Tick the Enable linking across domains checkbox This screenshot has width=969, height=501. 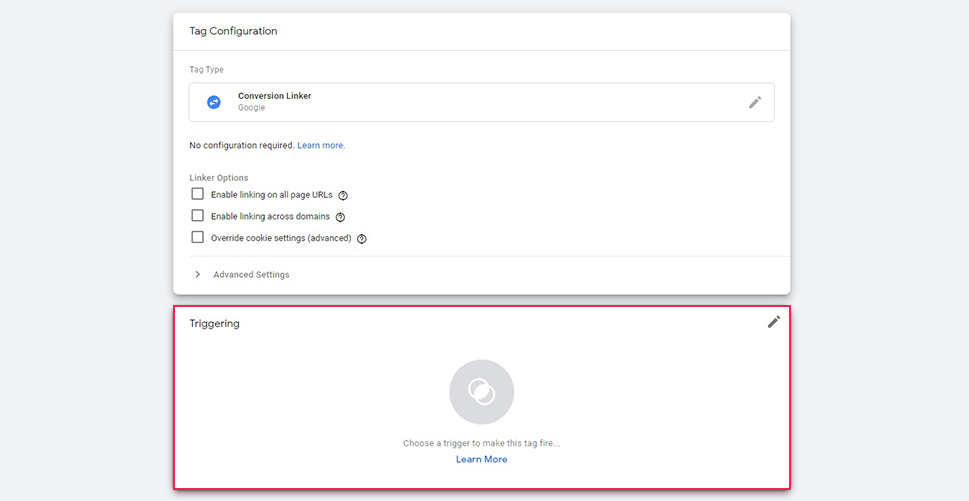tap(197, 216)
